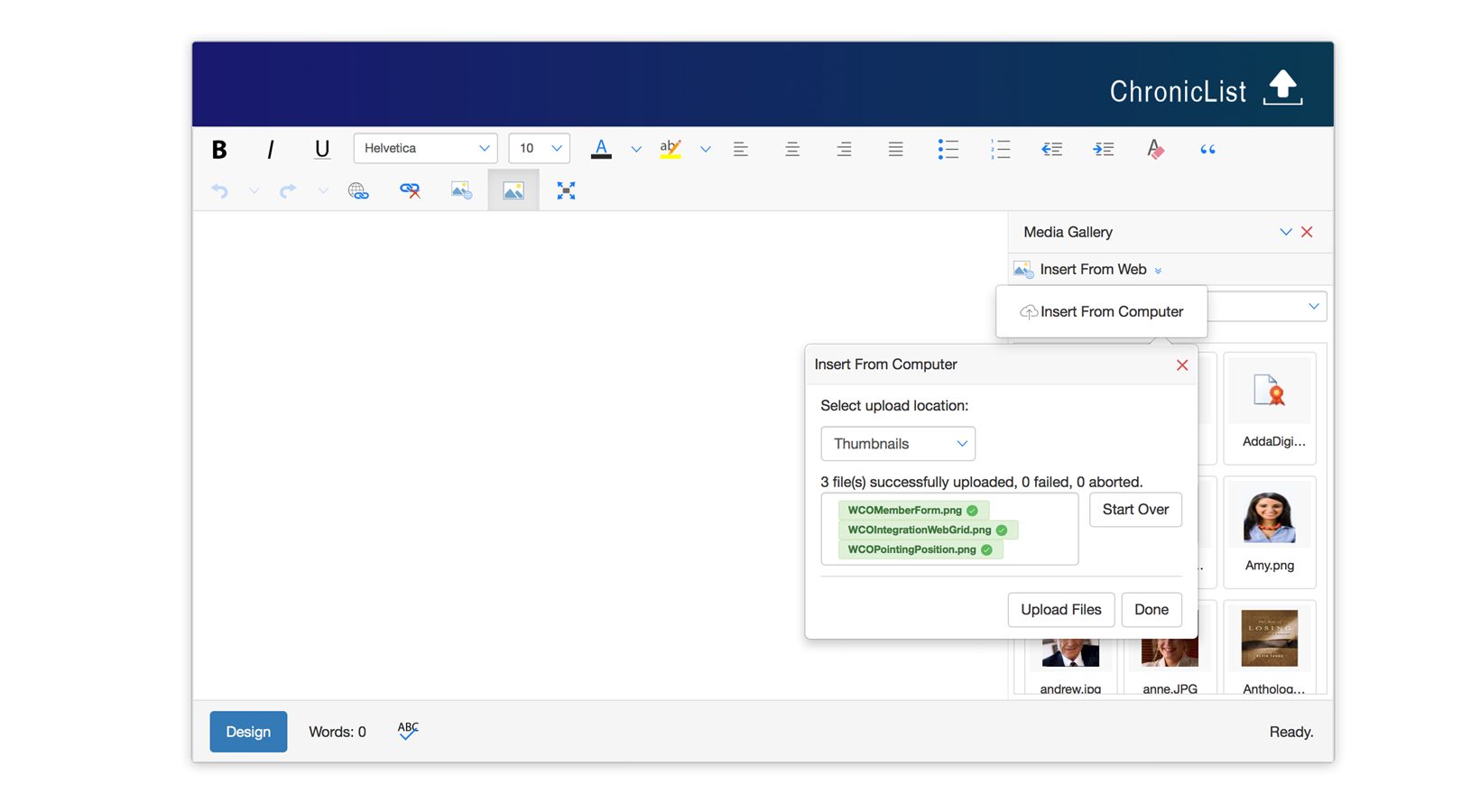This screenshot has height=812, width=1480.
Task: Toggle underline formatting
Action: click(321, 150)
